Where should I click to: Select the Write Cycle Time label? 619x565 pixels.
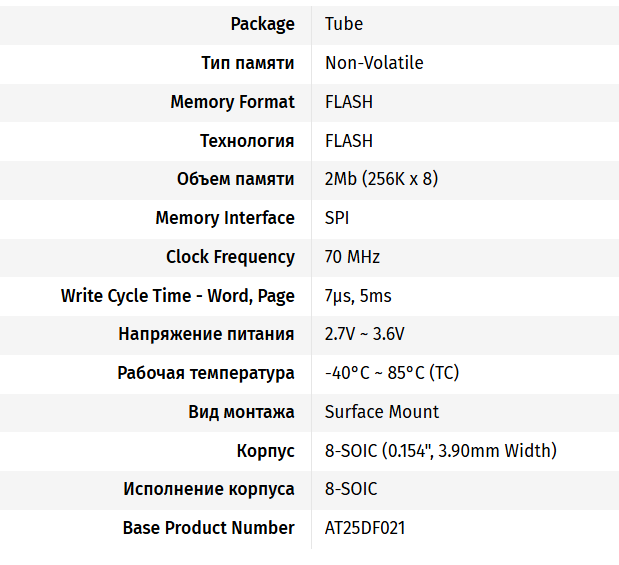click(x=178, y=296)
